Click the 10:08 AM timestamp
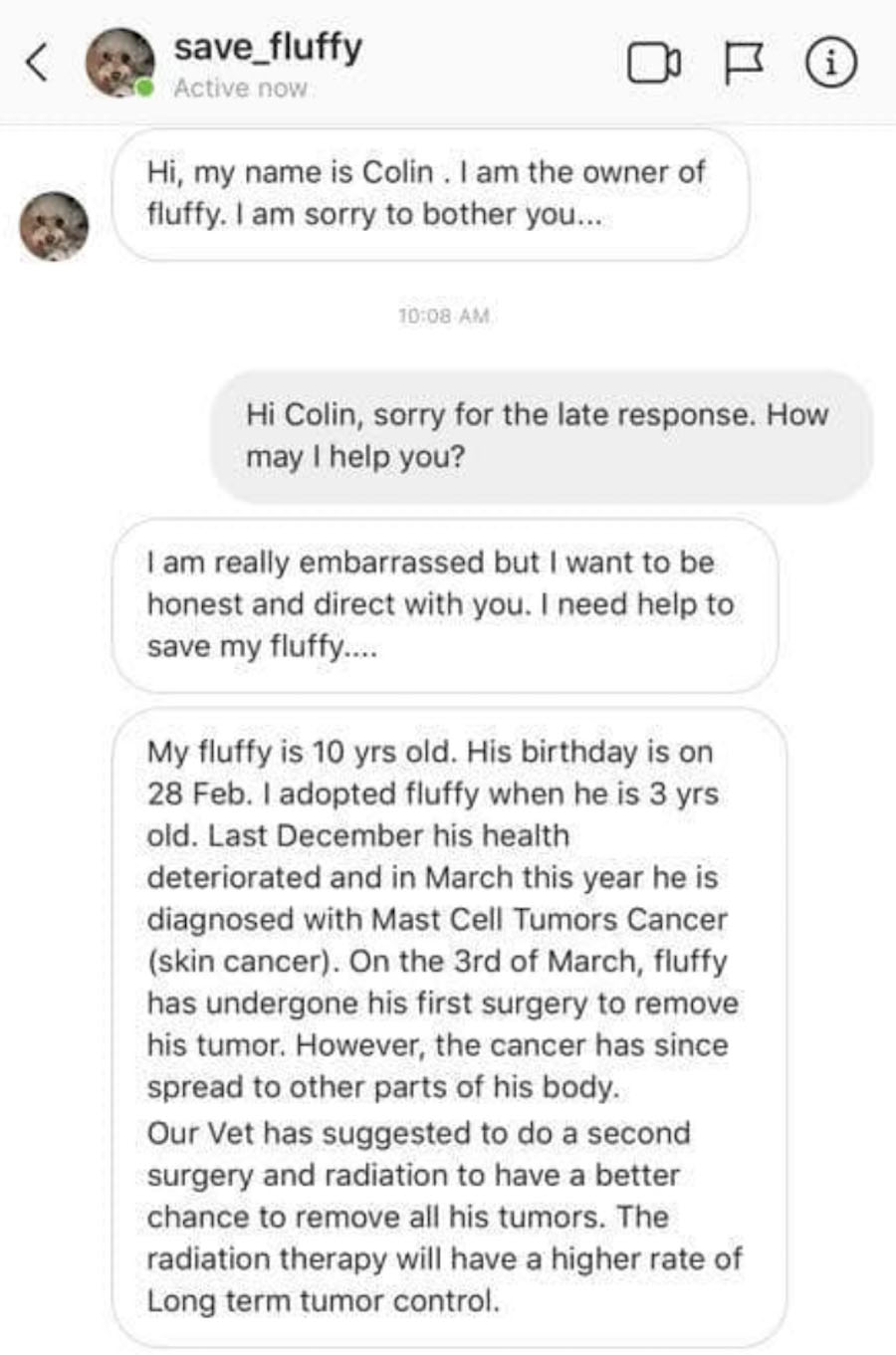Screen dimensions: 896x1355 444,316
